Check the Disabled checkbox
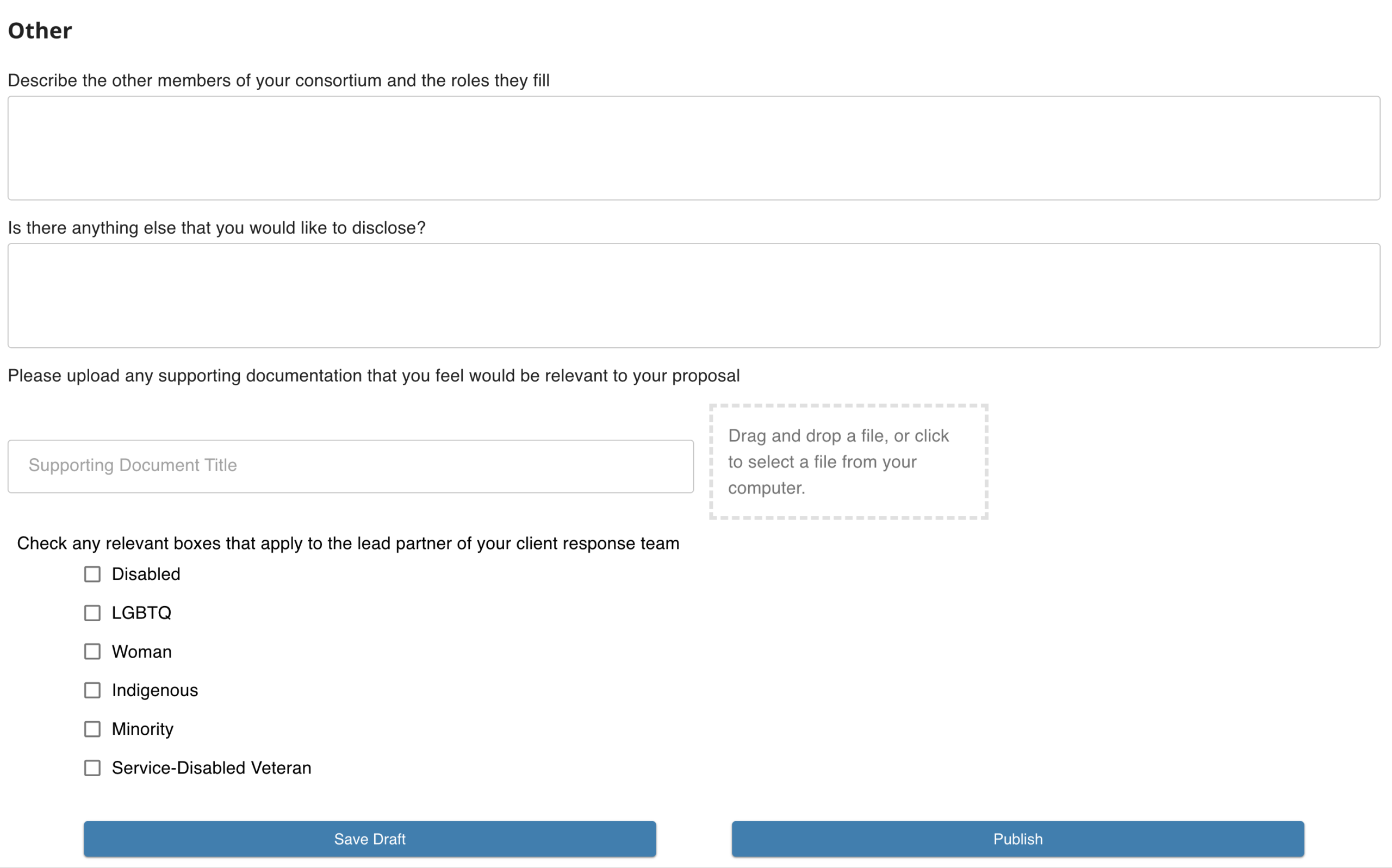Image resolution: width=1392 pixels, height=868 pixels. click(92, 574)
